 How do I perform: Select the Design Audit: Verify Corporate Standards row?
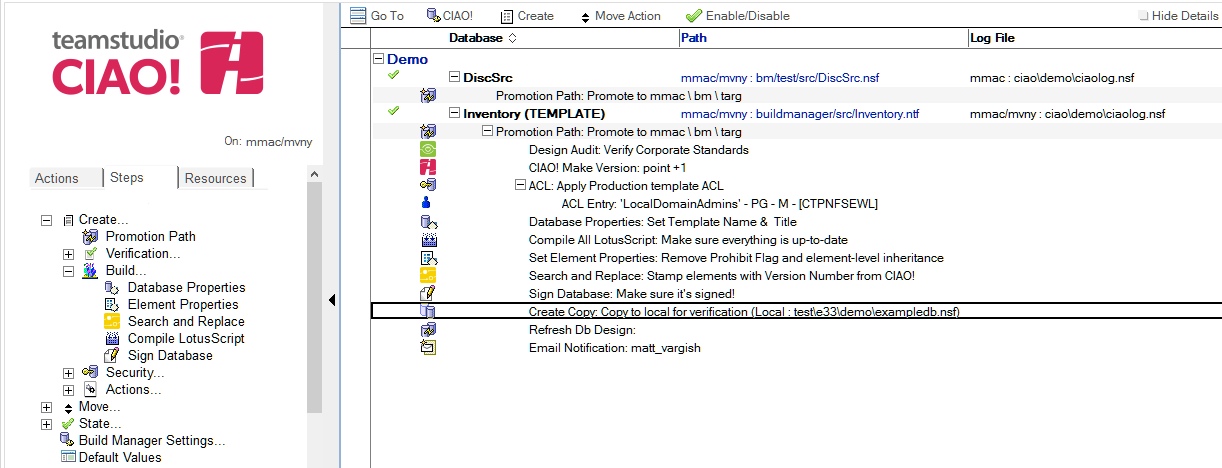639,150
